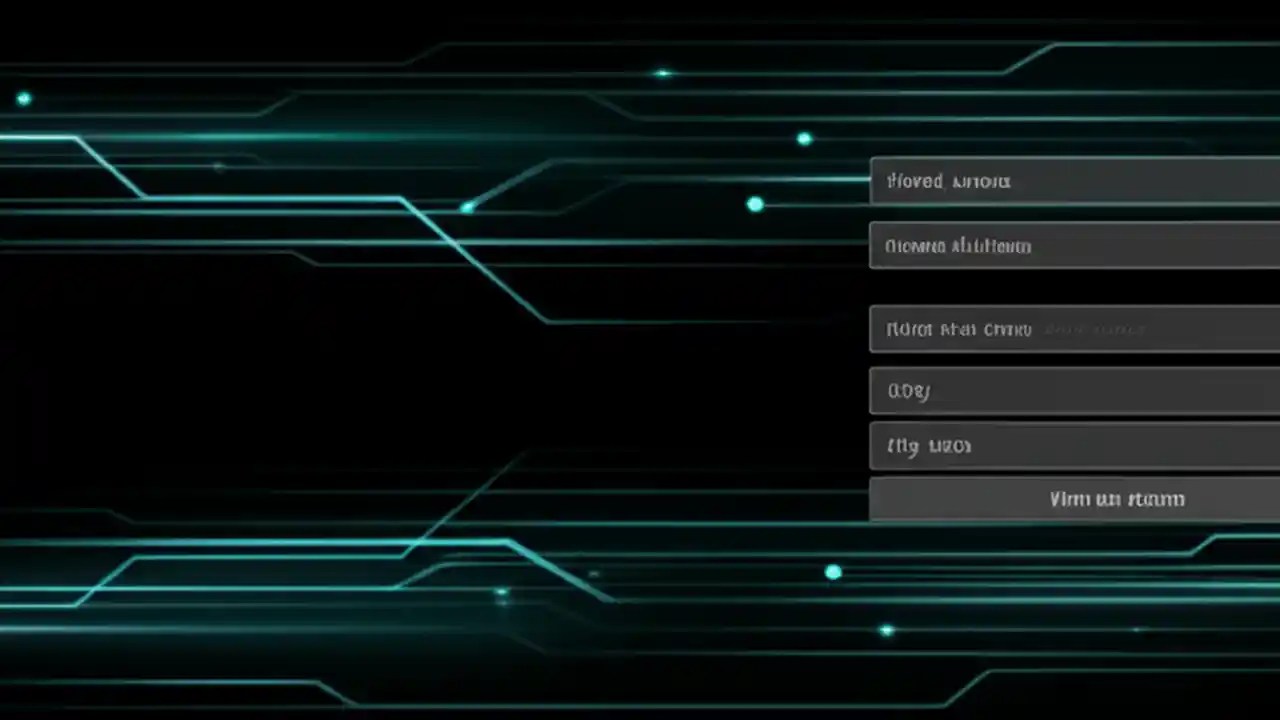Click the fourth grey bar in the menu stack
This screenshot has height=720, width=1280.
pos(1070,390)
